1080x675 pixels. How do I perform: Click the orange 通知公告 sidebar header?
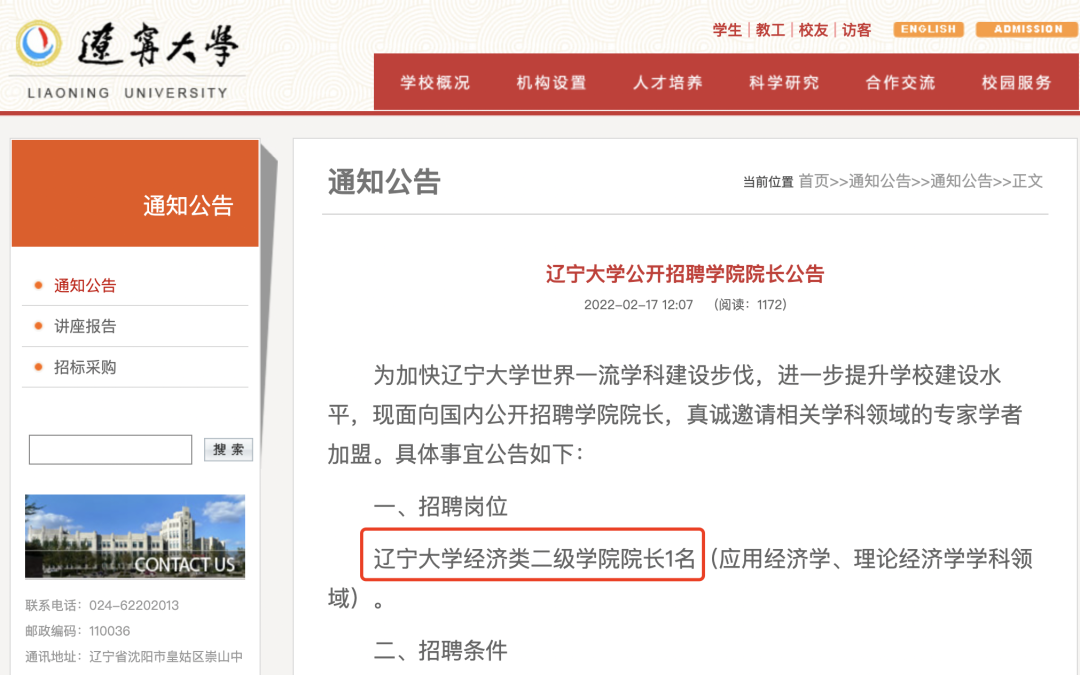click(x=135, y=194)
